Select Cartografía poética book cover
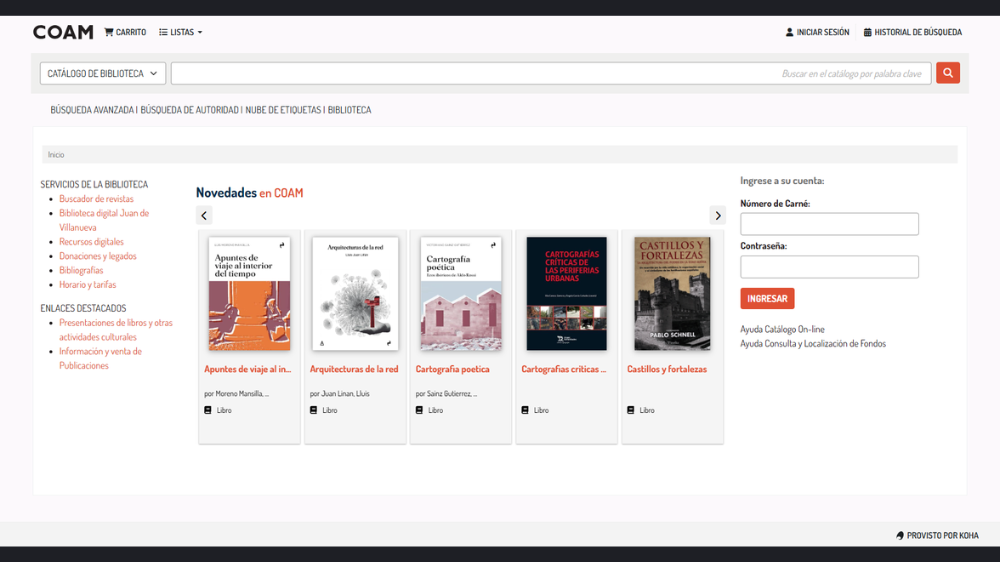This screenshot has width=1000, height=562. [460, 294]
